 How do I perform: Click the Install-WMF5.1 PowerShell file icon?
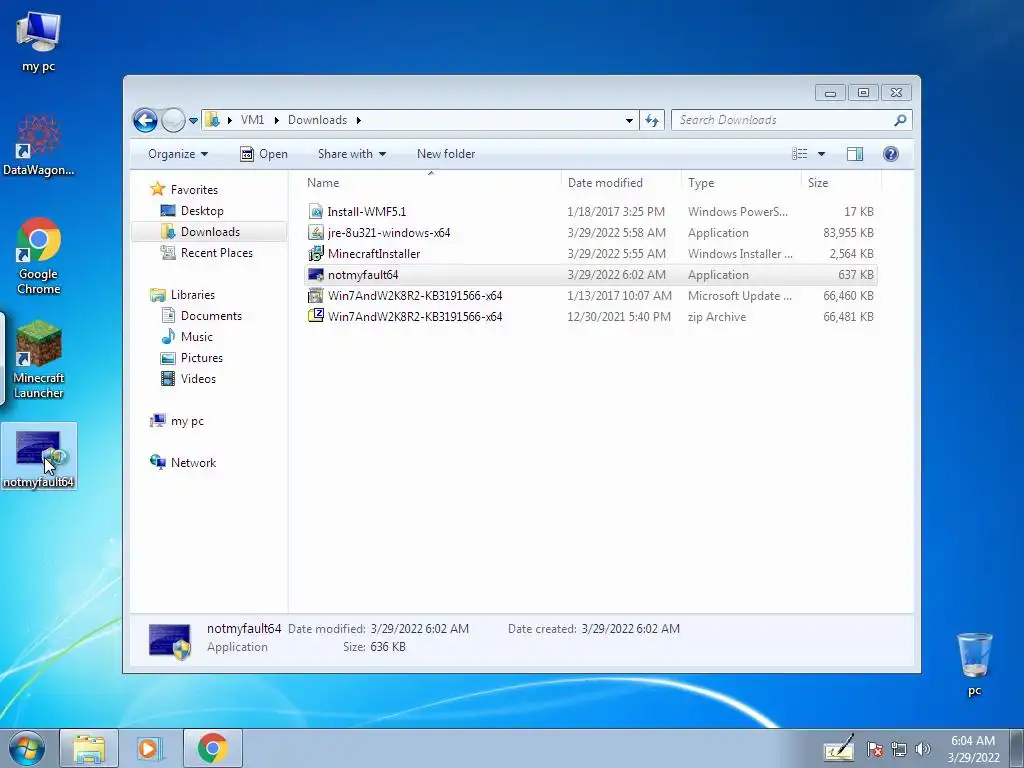pyautogui.click(x=316, y=212)
